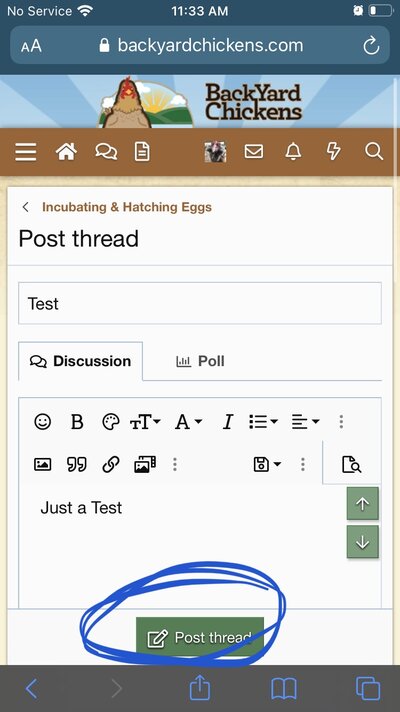400x712 pixels.
Task: Expand the list options dropdown
Action: point(263,422)
